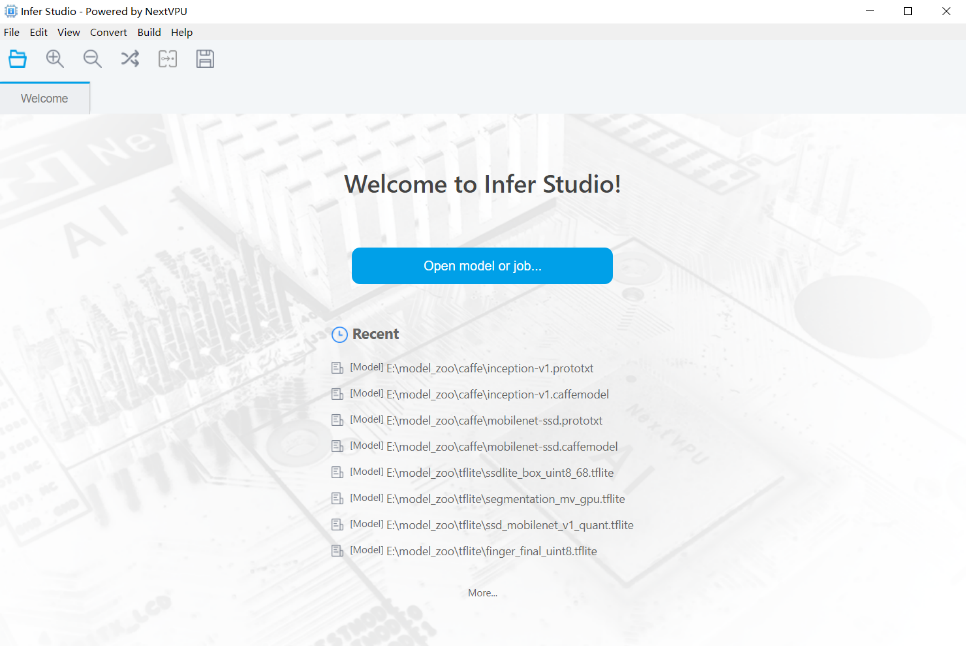Open the Build menu

(149, 33)
